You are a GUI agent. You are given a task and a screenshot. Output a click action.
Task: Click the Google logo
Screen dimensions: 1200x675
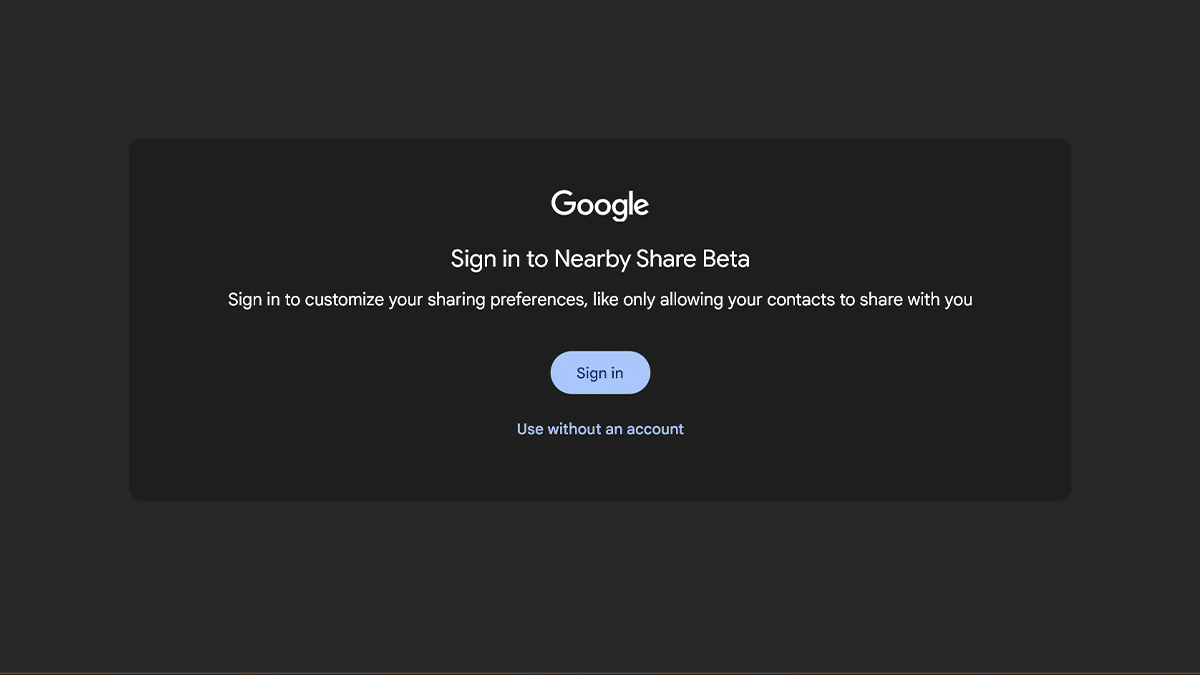pyautogui.click(x=600, y=205)
